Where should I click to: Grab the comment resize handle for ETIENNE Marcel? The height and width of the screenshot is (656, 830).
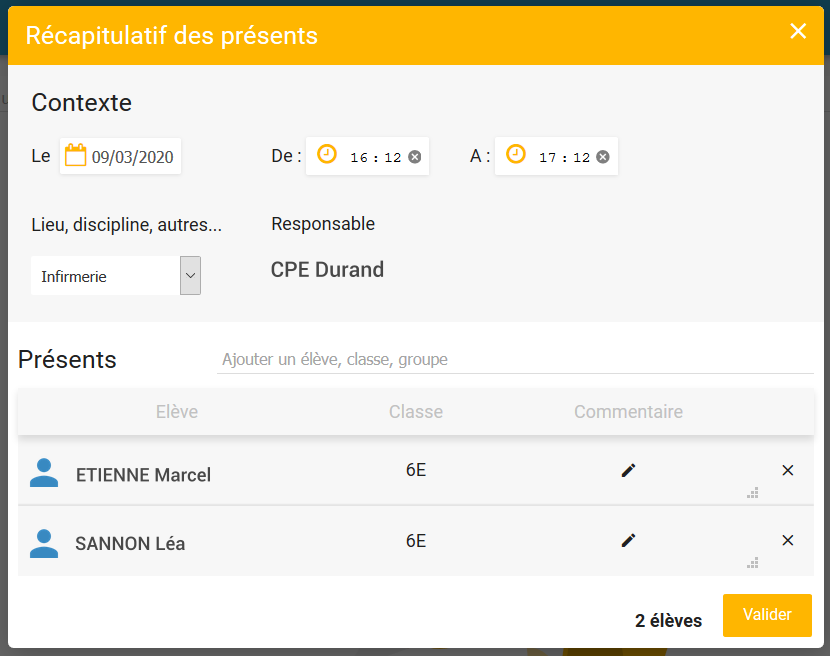753,493
